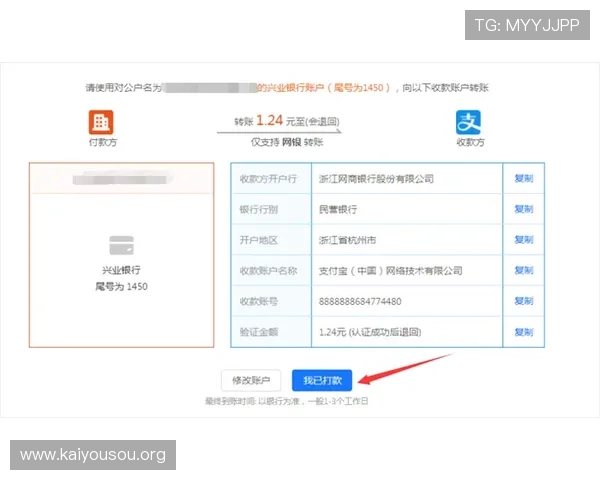Copy the 收款方开户行 bank name value

coord(523,178)
